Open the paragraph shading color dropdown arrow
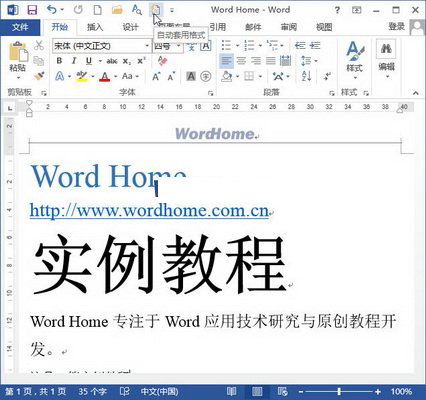The height and width of the screenshot is (400, 426). pos(237,77)
